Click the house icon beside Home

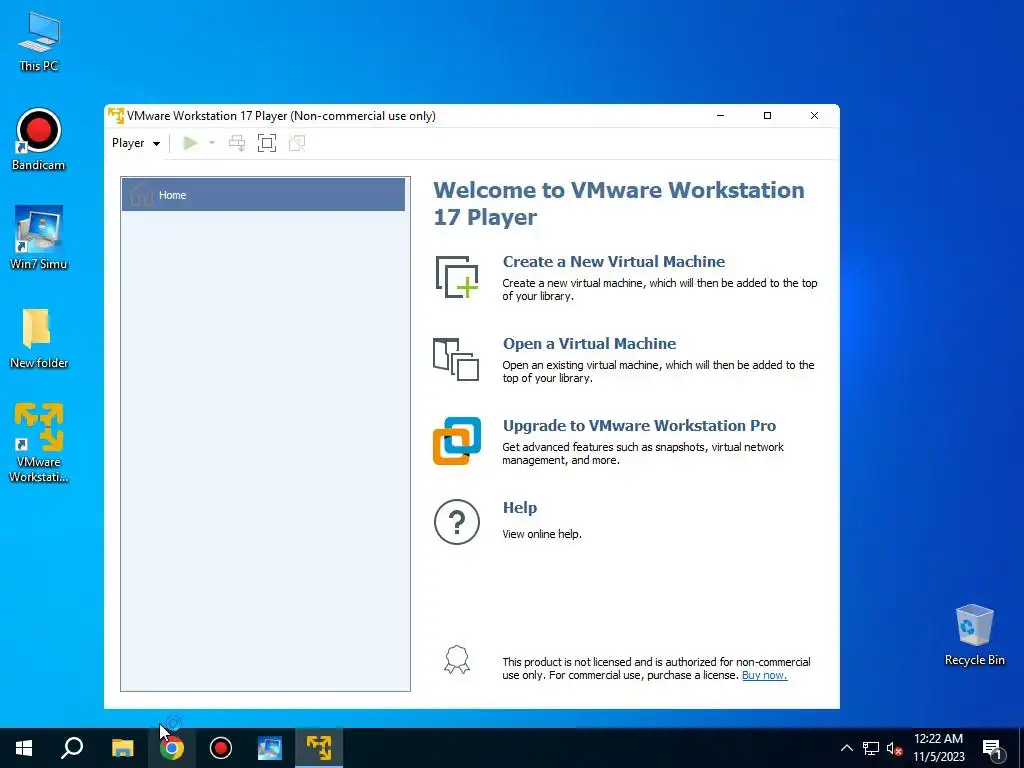[x=141, y=195]
